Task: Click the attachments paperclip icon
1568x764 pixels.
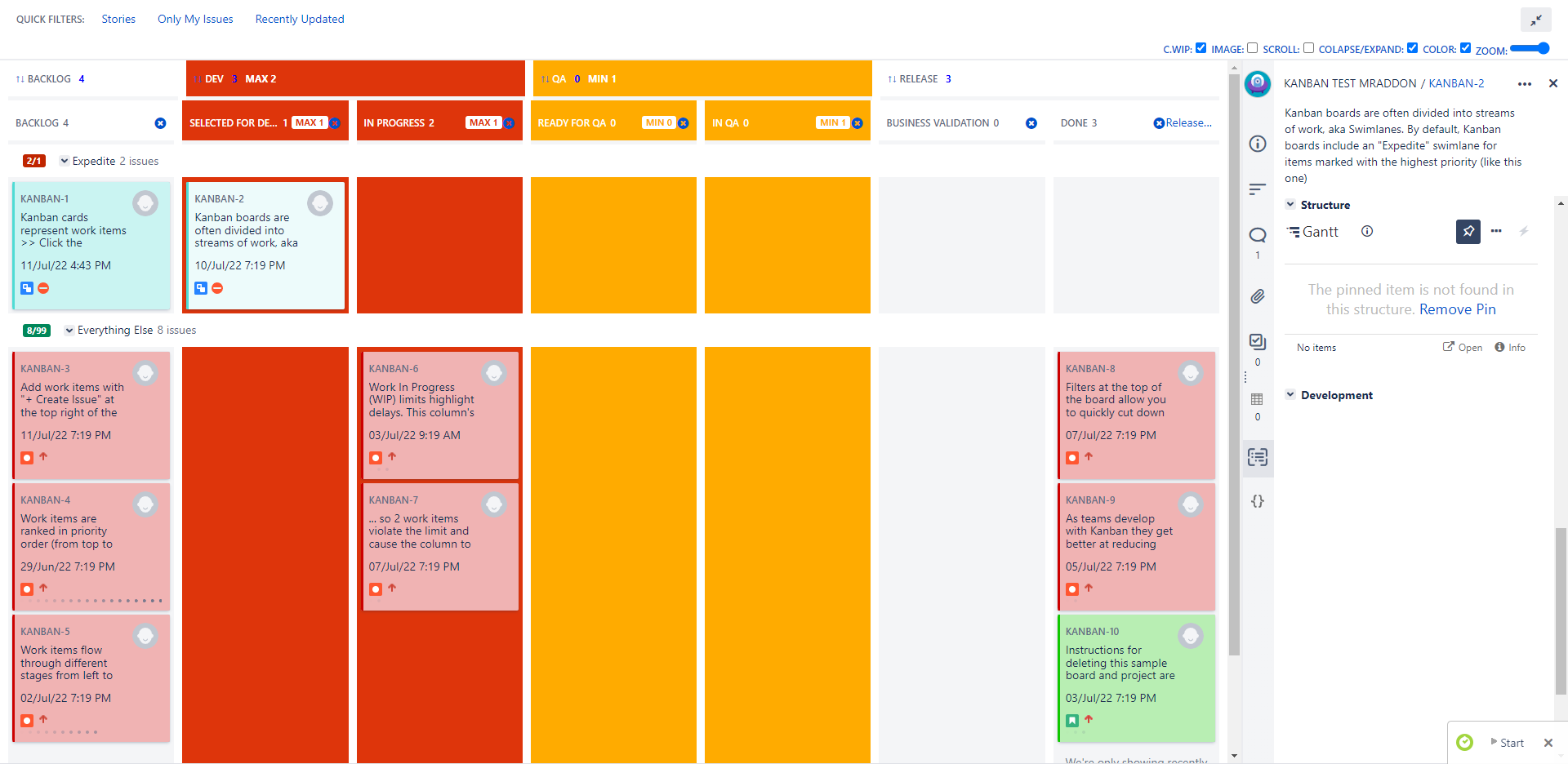Action: click(1257, 296)
